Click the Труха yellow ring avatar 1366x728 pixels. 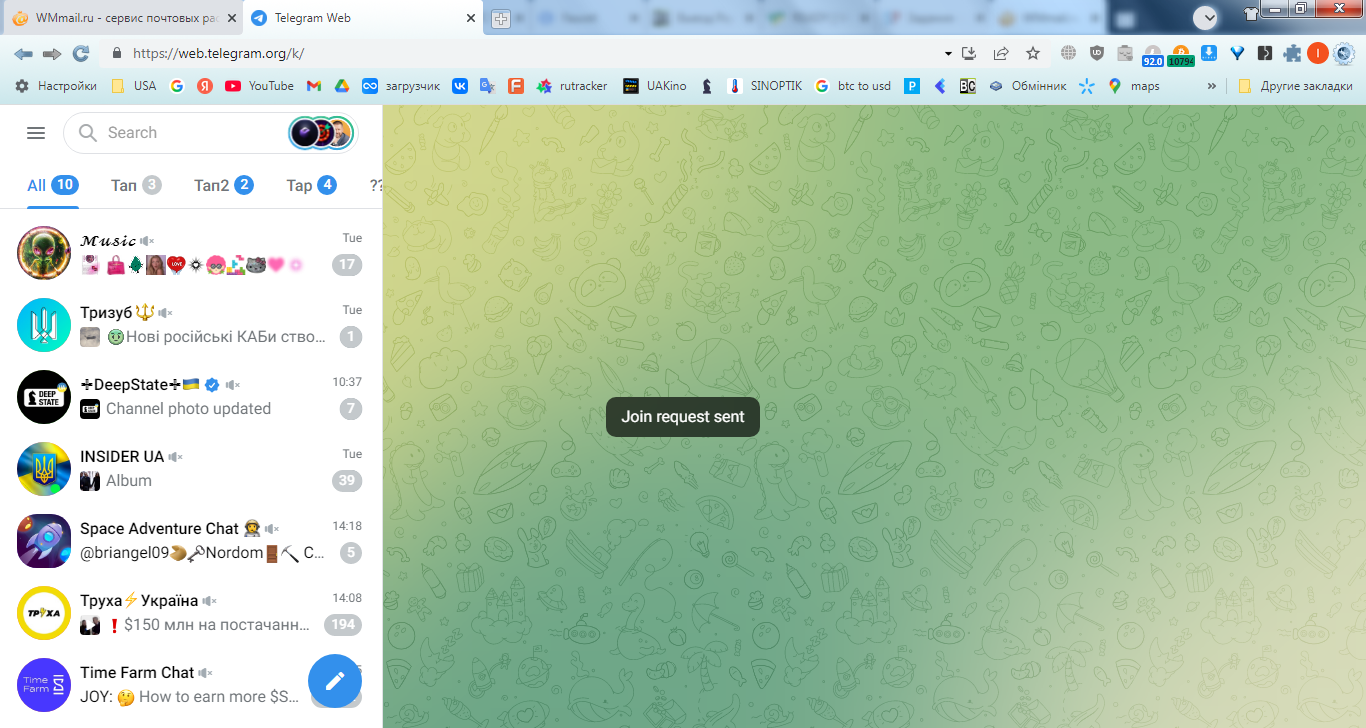[44, 613]
